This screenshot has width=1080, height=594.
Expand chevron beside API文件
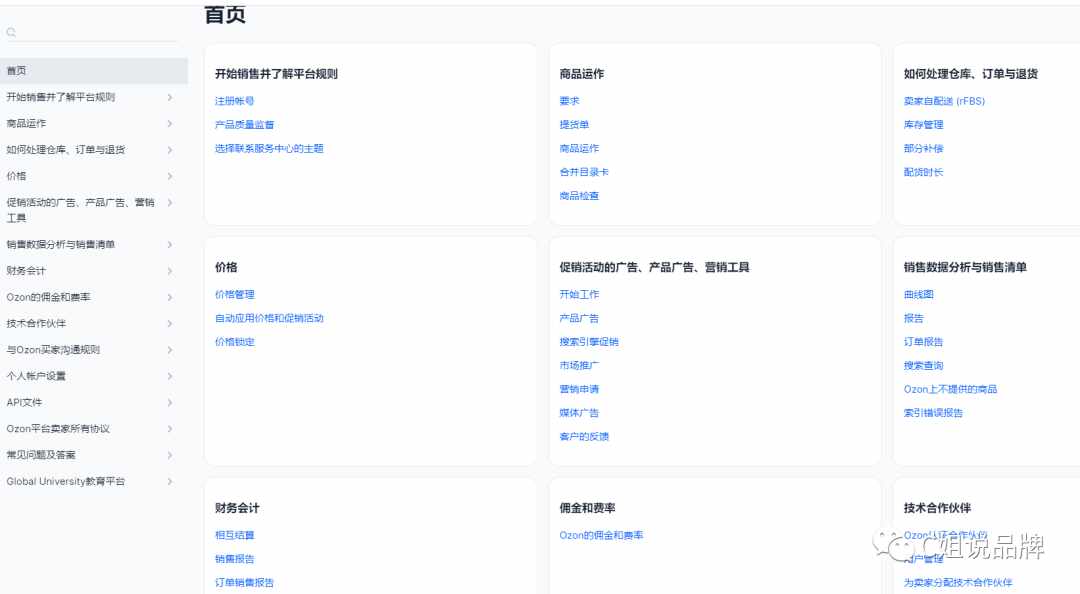[169, 402]
